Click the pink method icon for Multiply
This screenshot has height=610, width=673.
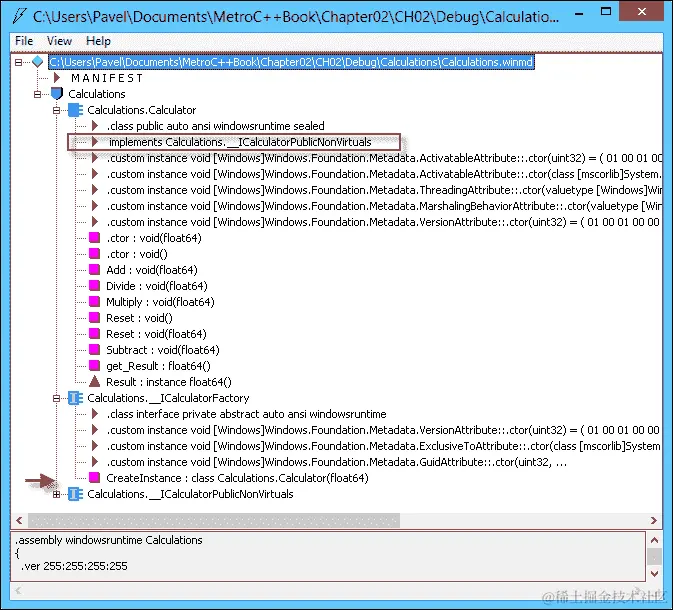(x=94, y=302)
